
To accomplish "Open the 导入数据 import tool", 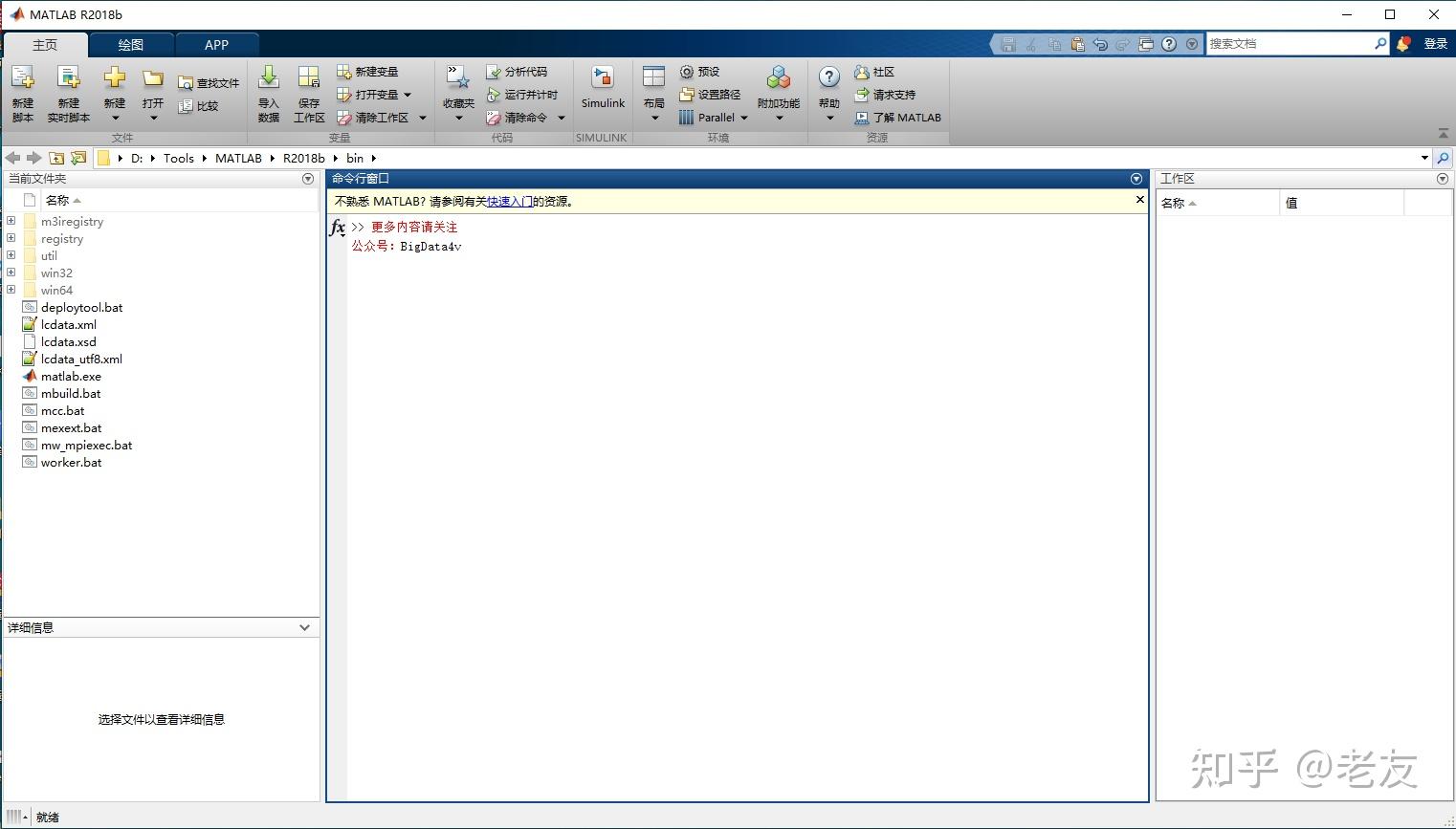I will (x=269, y=93).
